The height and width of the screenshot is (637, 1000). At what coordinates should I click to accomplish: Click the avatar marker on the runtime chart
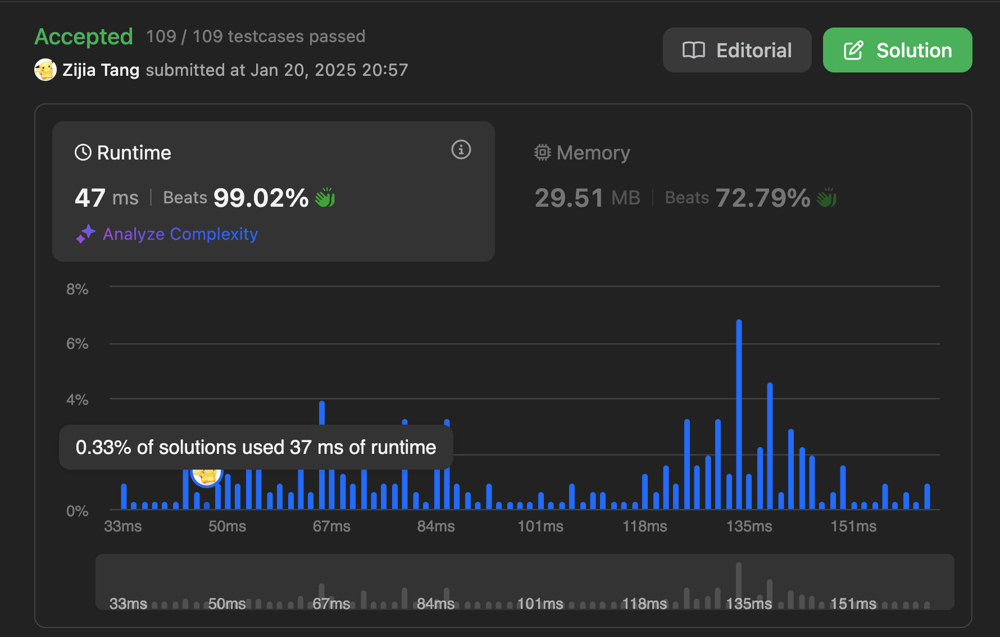(x=205, y=474)
